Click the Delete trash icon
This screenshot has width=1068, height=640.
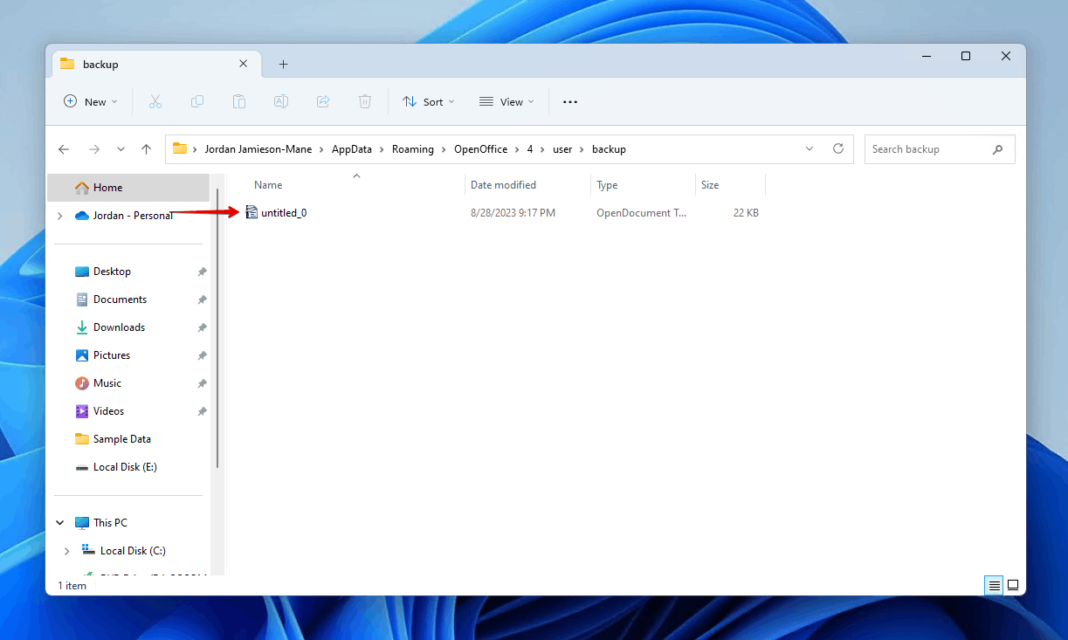[x=364, y=101]
